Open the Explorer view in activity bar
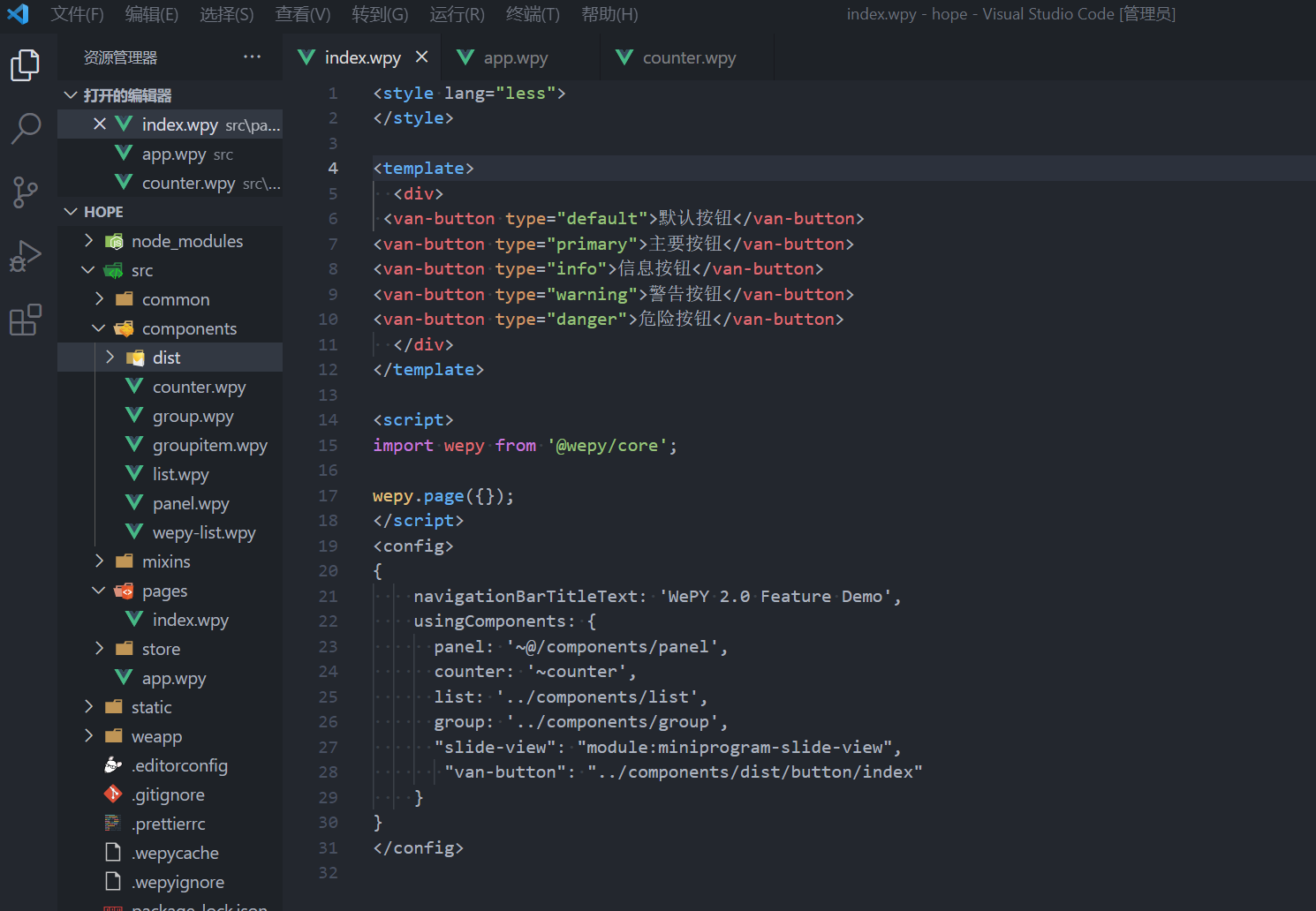 25,65
